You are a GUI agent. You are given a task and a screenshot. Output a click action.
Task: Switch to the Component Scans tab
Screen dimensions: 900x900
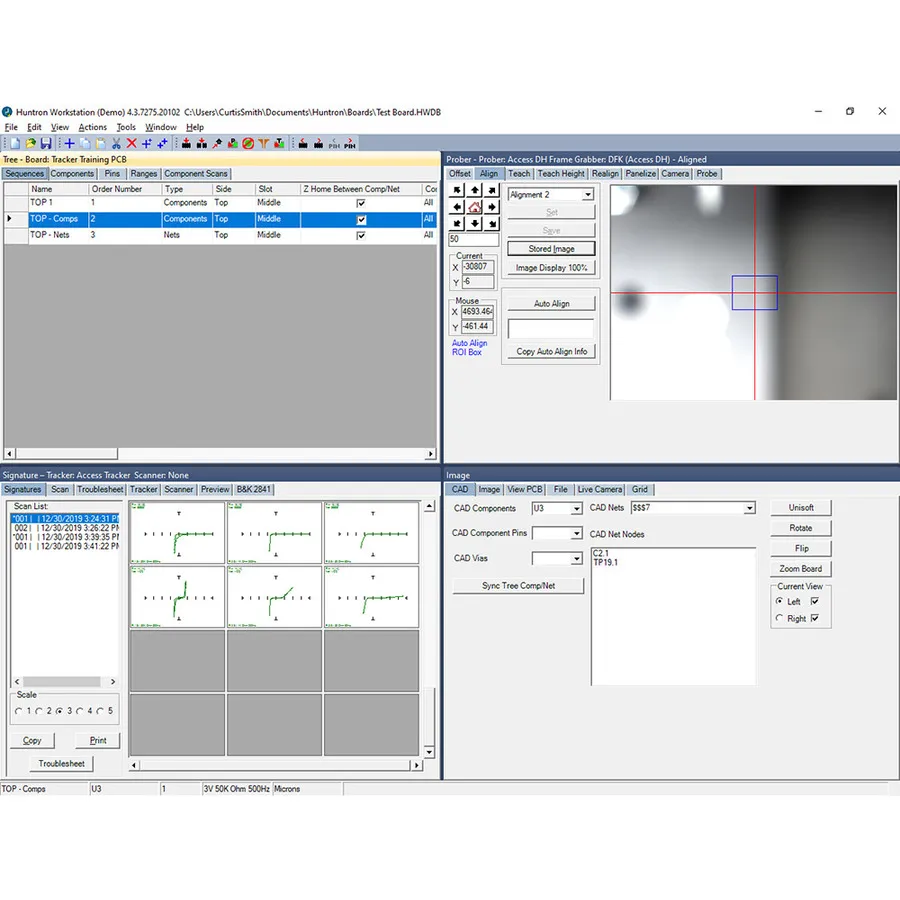pos(196,173)
